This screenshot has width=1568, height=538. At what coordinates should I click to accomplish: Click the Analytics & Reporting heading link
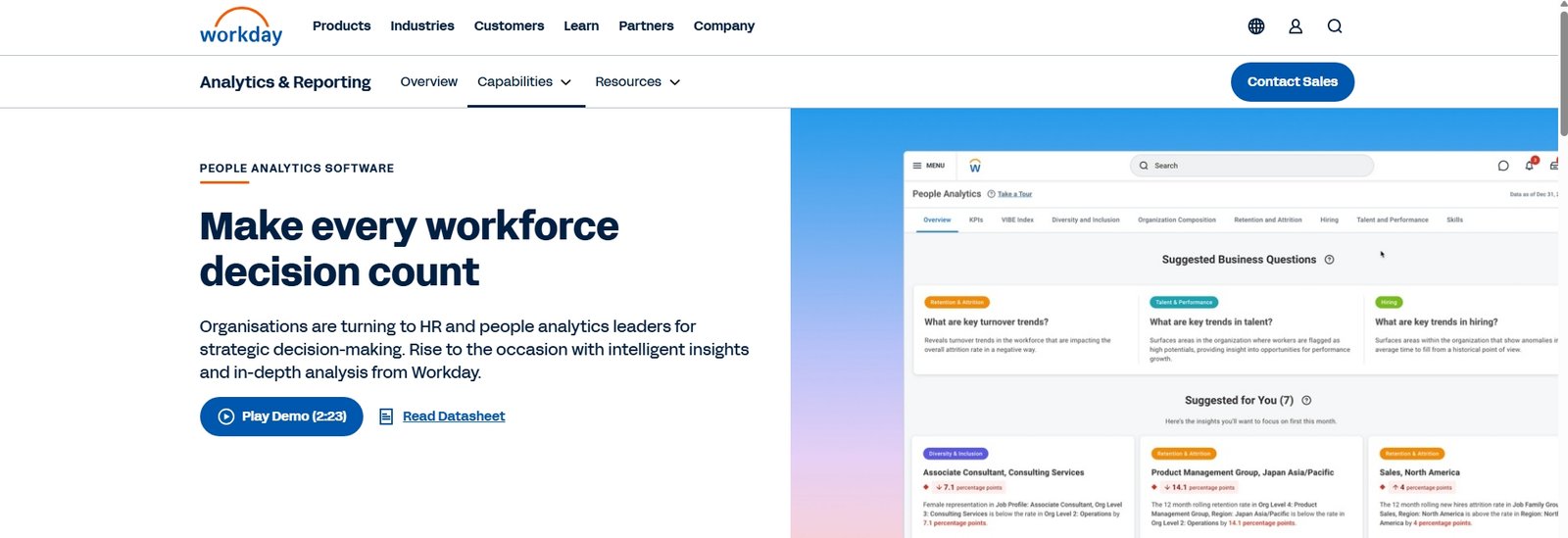pyautogui.click(x=285, y=82)
